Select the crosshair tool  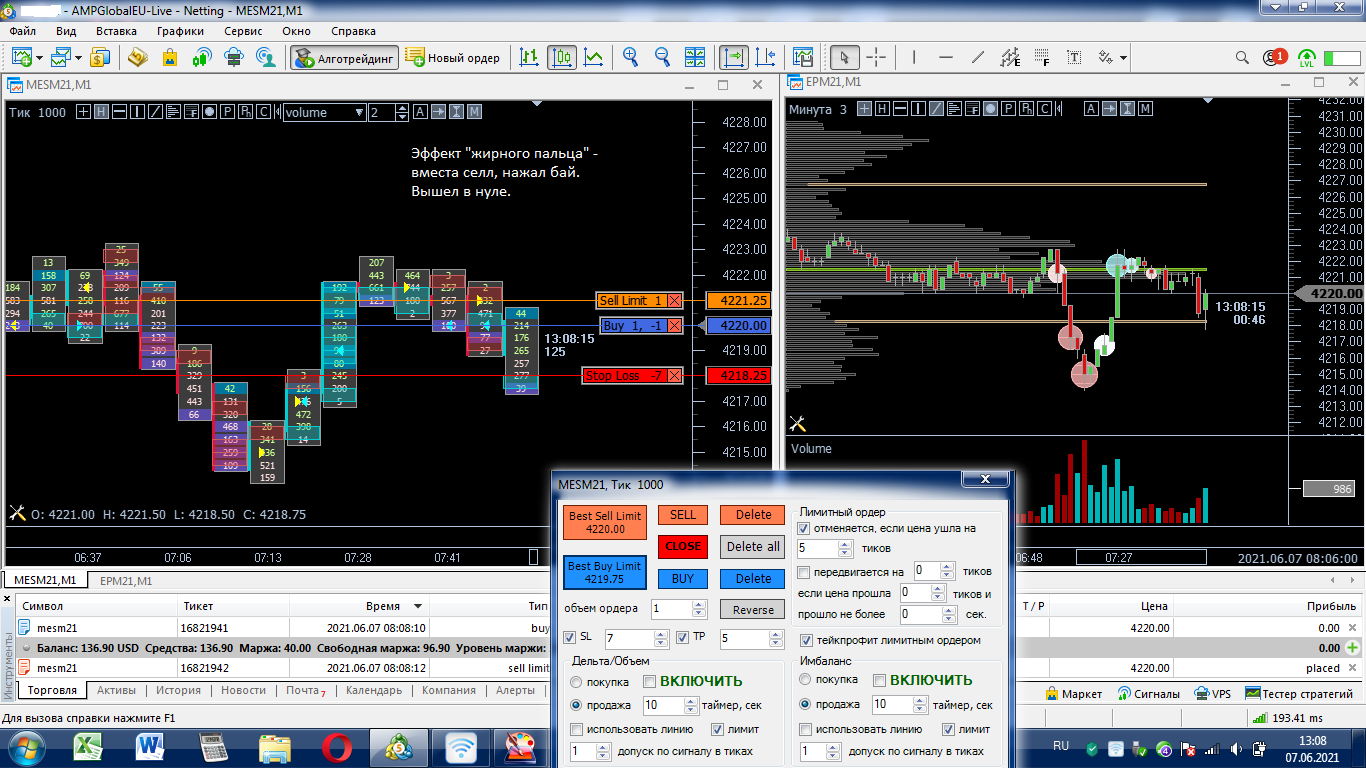pos(876,58)
